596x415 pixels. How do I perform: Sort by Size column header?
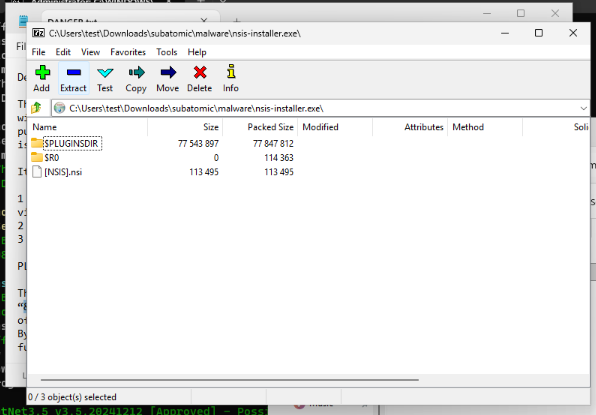pyautogui.click(x=185, y=127)
